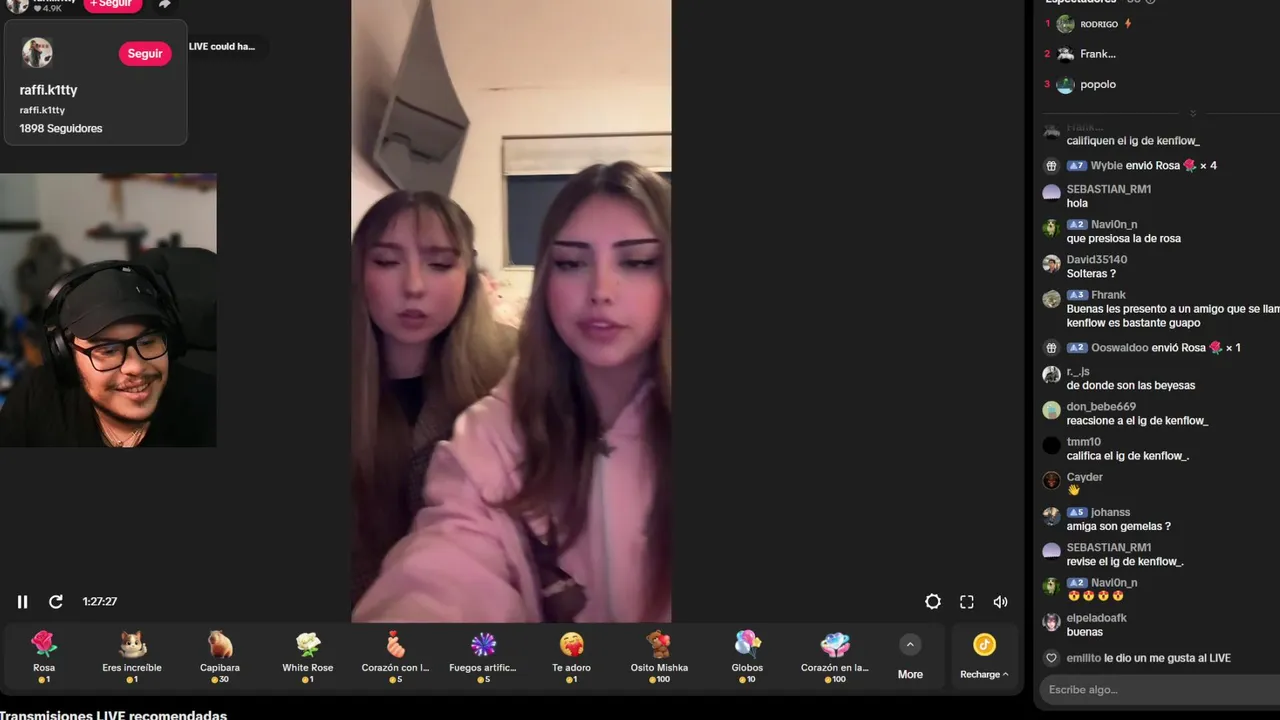1280x720 pixels.
Task: Send the Rosa gift
Action: click(44, 657)
